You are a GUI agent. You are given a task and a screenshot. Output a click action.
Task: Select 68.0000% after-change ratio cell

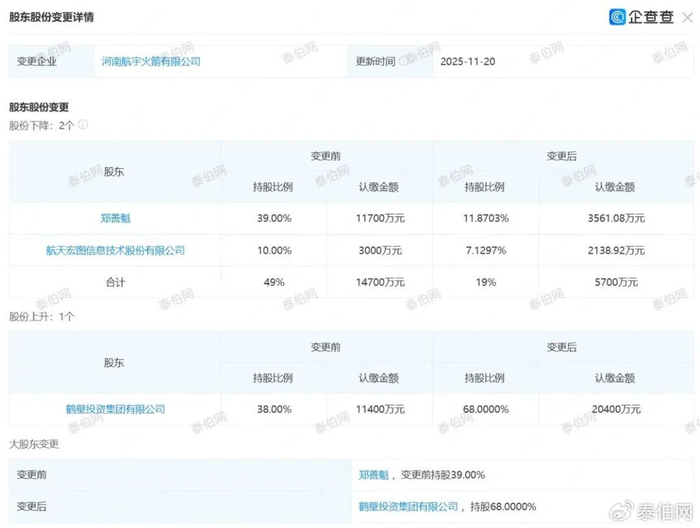point(486,409)
